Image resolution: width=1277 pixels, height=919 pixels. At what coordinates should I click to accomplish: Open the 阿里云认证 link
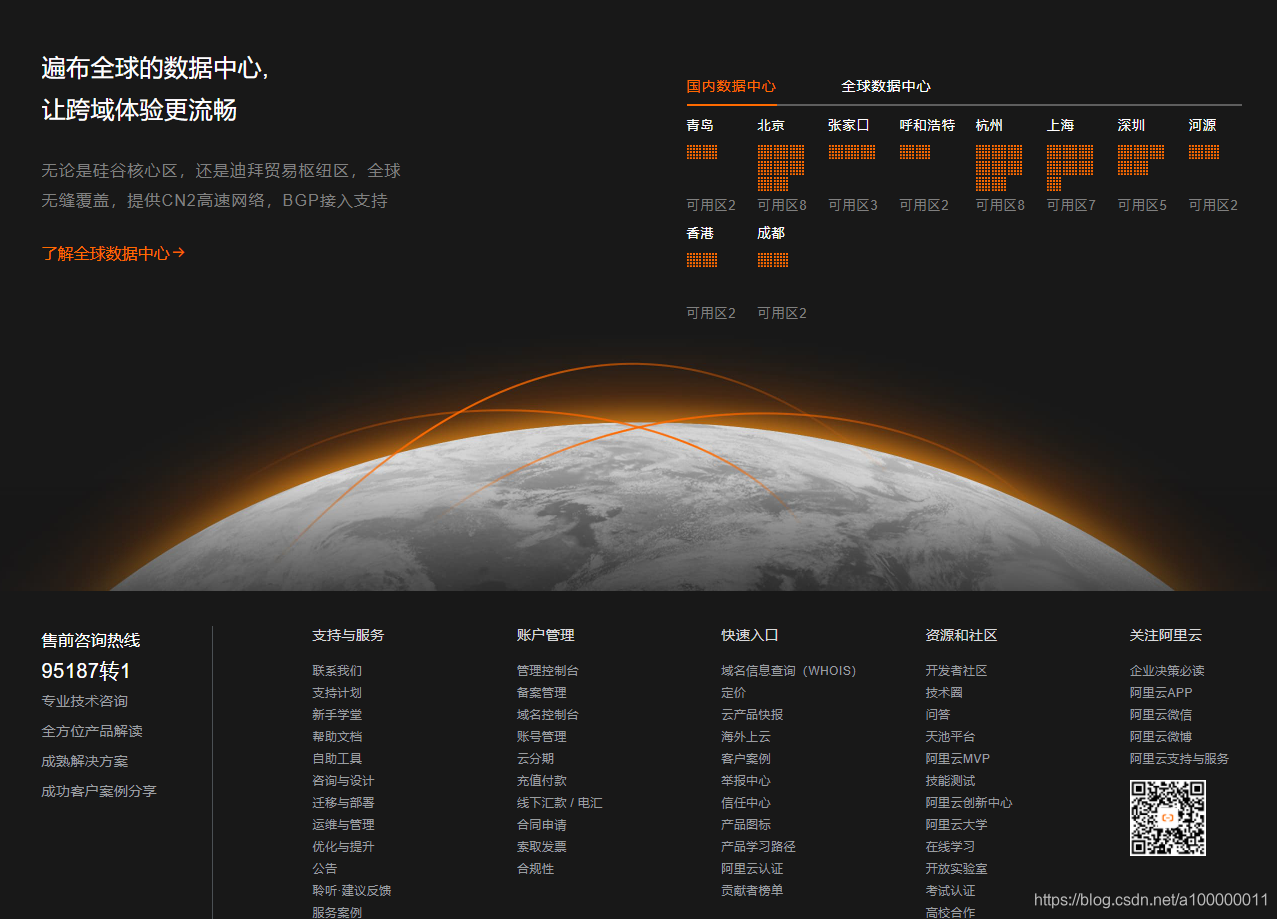coord(752,869)
